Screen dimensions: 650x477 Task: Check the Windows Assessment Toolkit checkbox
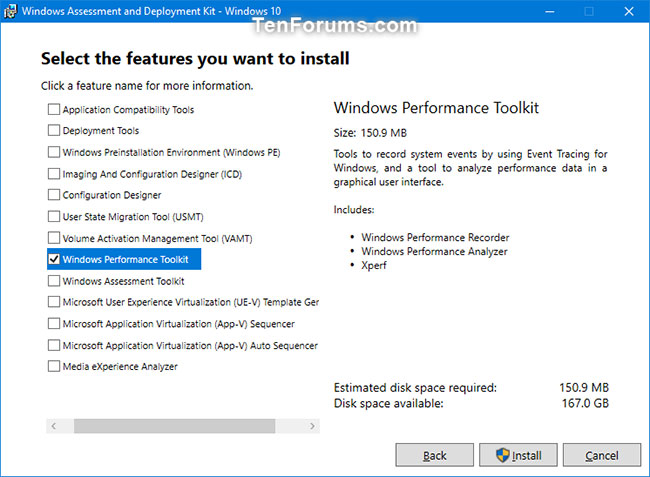tap(54, 281)
